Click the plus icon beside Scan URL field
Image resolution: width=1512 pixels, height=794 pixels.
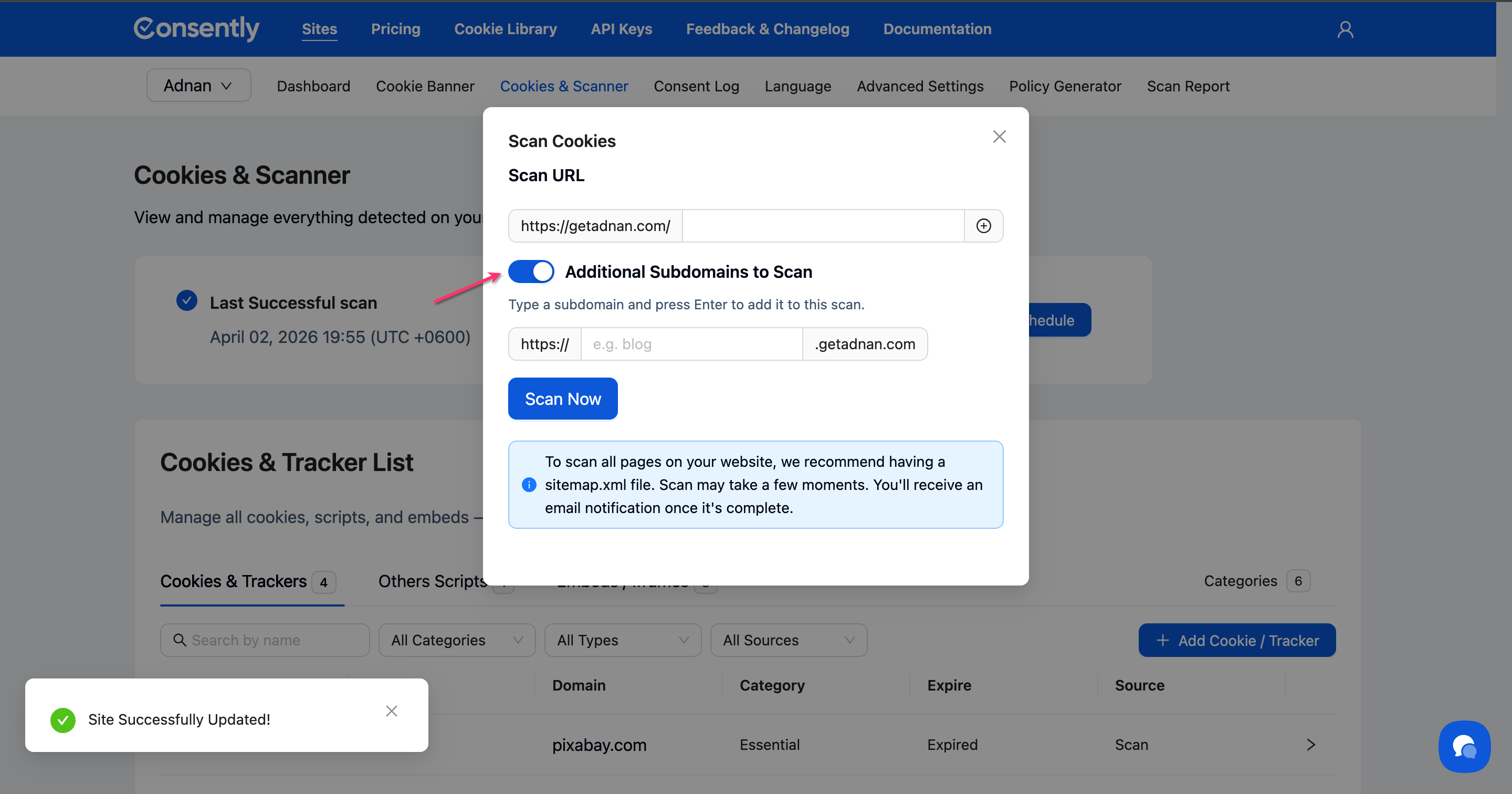[983, 226]
